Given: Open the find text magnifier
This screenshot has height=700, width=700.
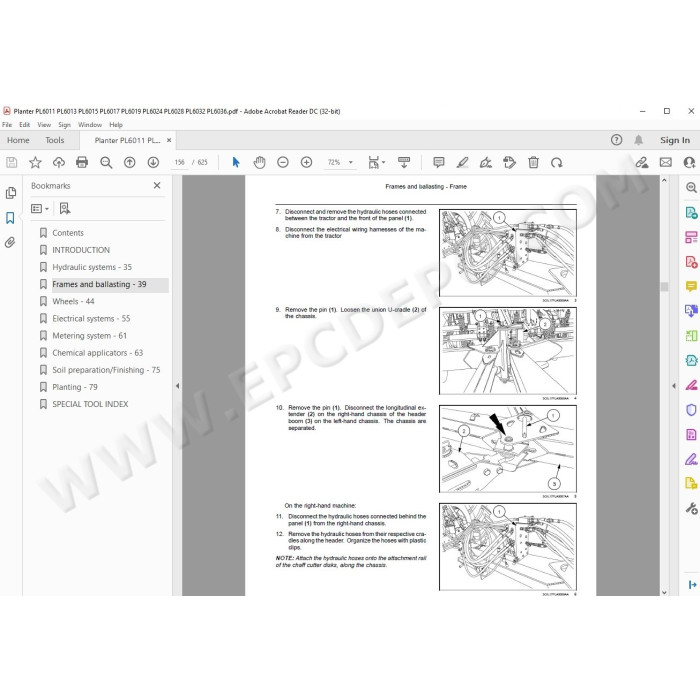Looking at the screenshot, I should pyautogui.click(x=106, y=162).
